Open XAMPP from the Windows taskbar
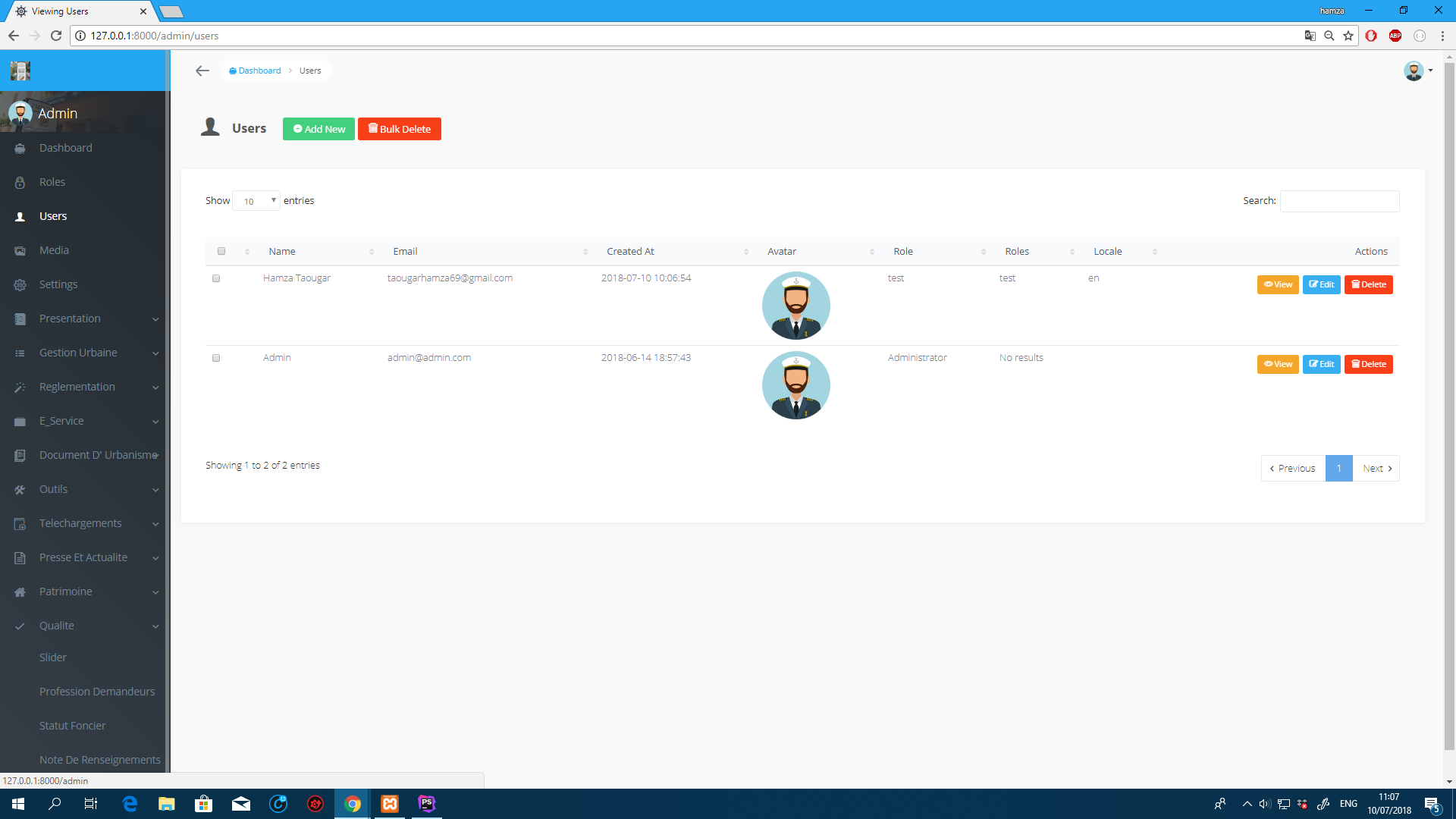 click(x=390, y=804)
